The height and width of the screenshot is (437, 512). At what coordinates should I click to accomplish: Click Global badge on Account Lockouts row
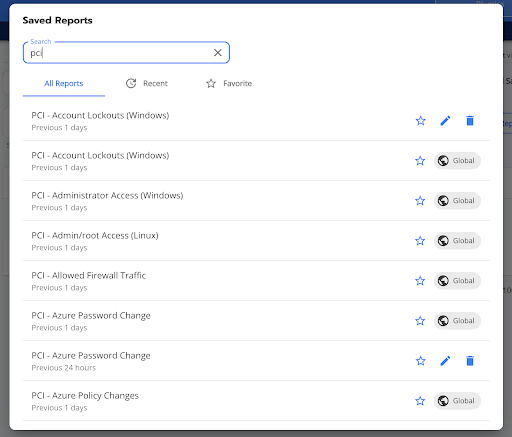457,161
